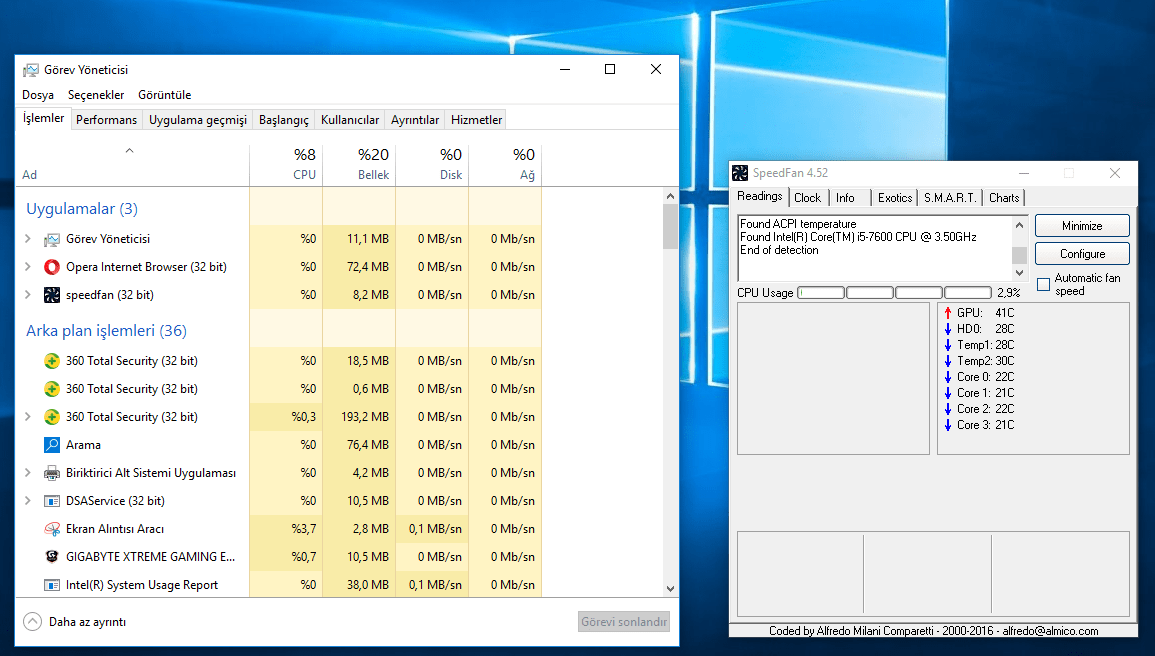Switch to the Başlangıç tab

click(x=284, y=120)
